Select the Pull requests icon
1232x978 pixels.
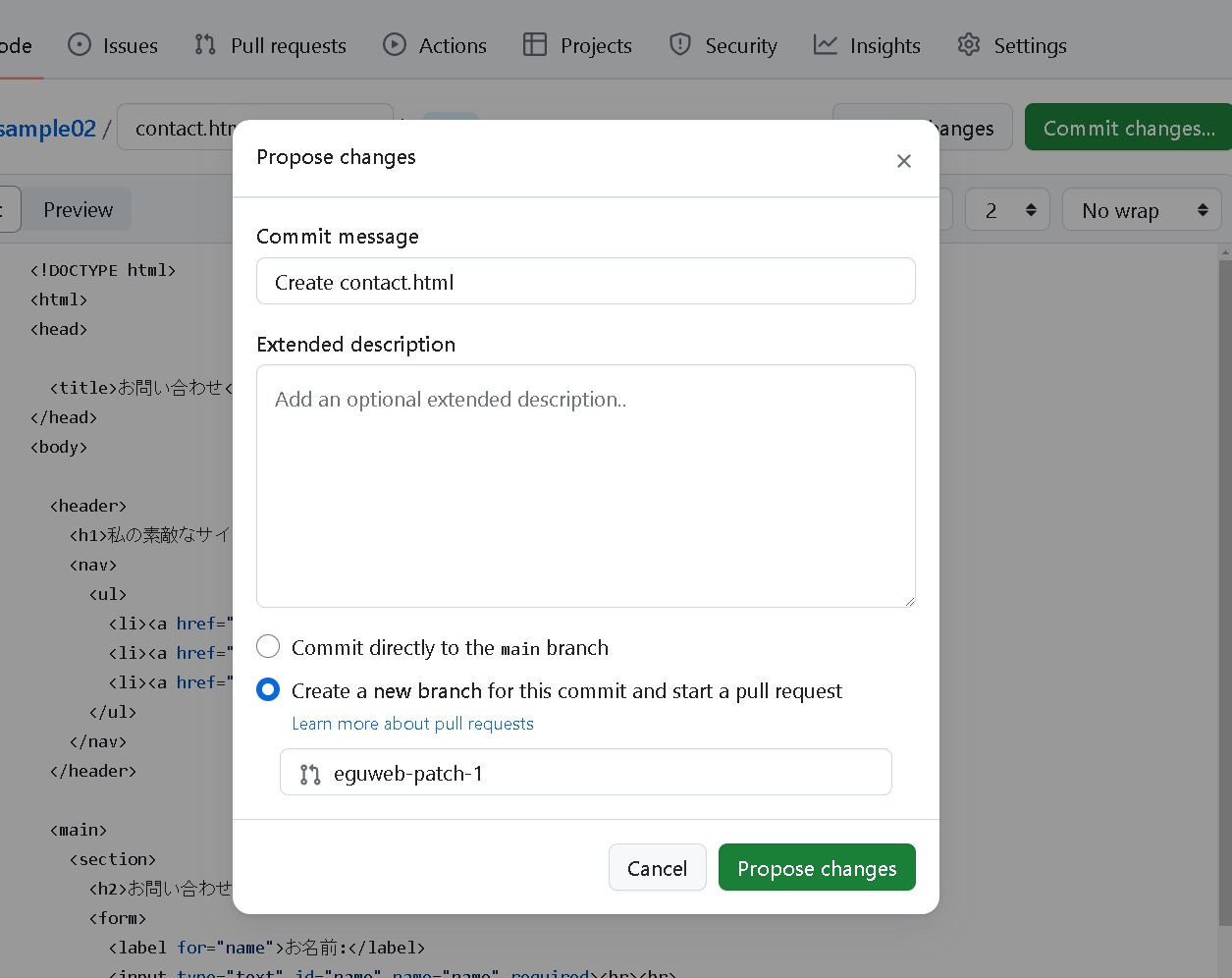[203, 44]
